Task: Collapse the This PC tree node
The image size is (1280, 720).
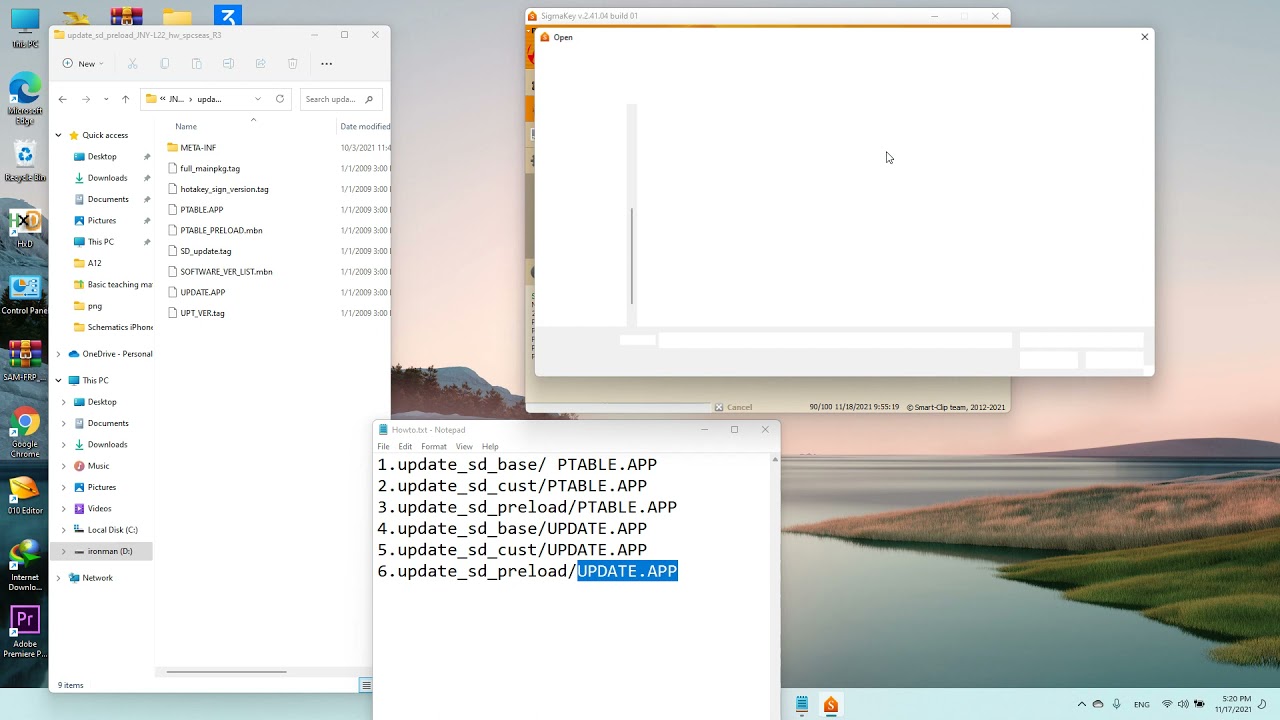Action: [x=58, y=380]
